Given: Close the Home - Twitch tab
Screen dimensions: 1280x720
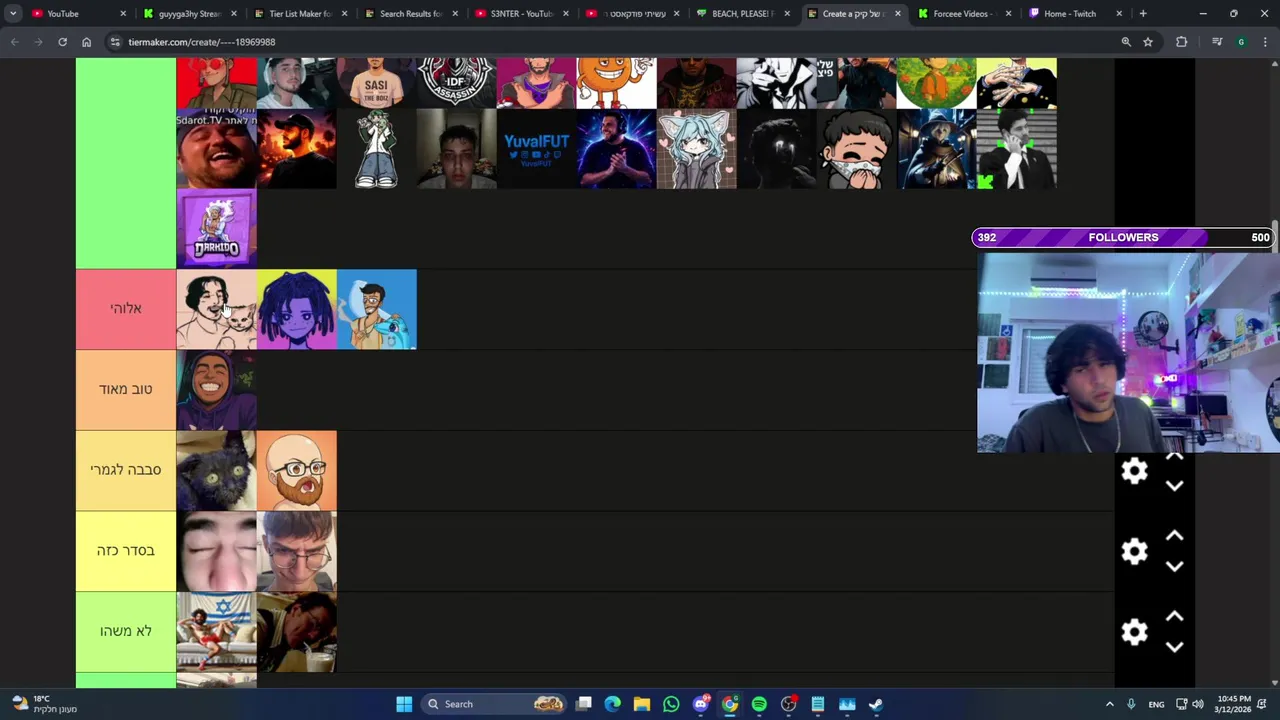Looking at the screenshot, I should pos(1119,14).
